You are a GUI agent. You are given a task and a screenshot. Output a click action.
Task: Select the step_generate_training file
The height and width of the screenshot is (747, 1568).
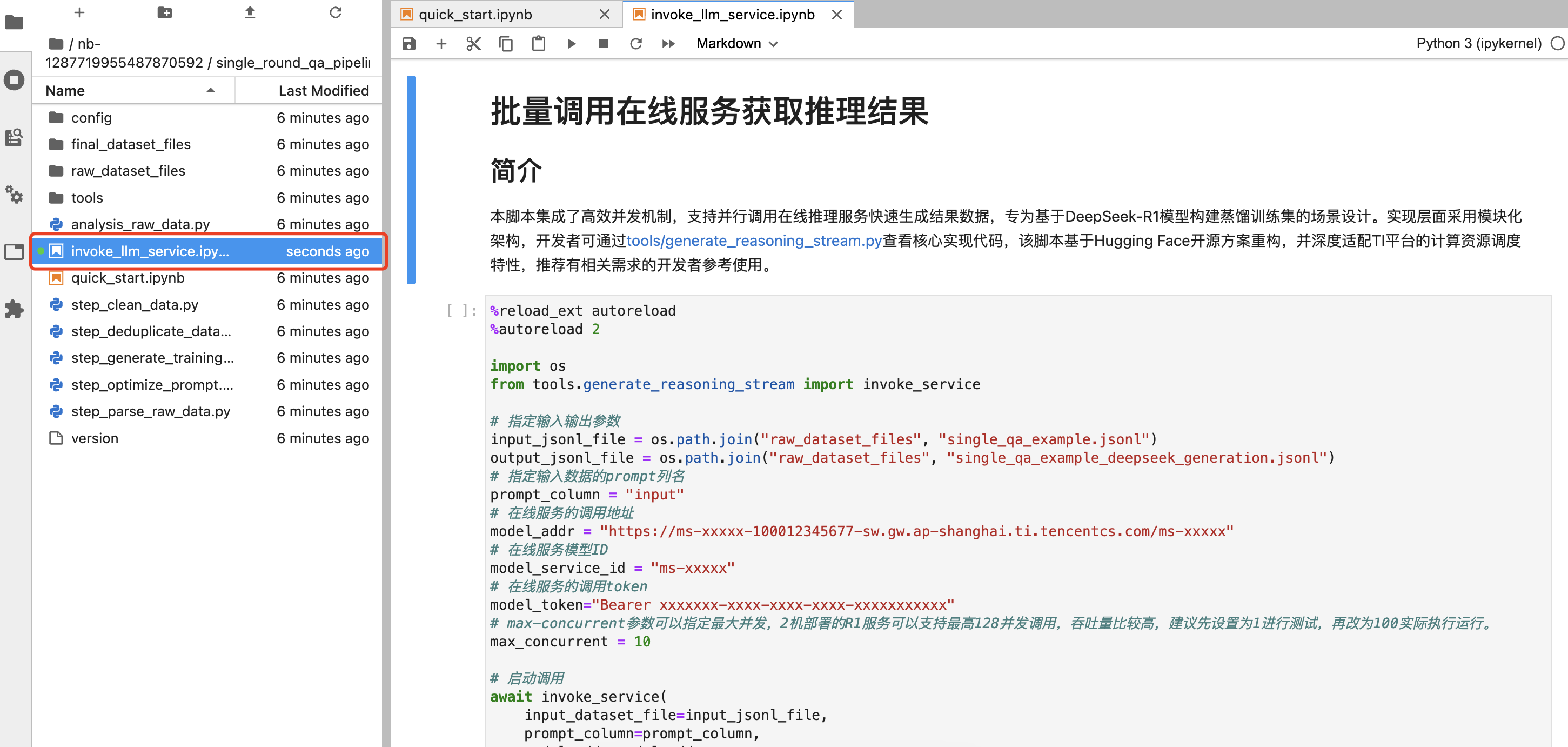207,358
